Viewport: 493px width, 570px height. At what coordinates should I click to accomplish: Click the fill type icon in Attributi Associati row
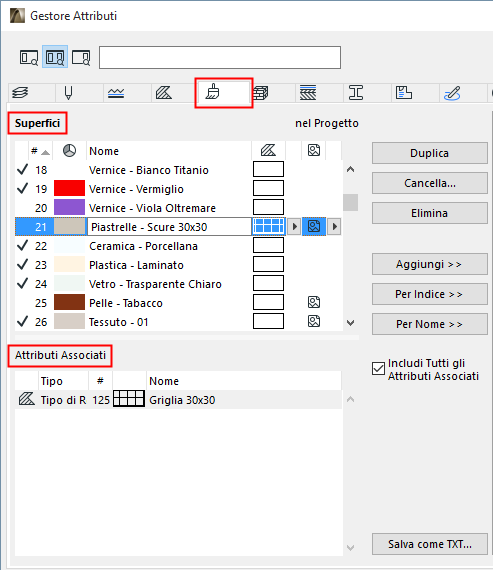(x=27, y=399)
